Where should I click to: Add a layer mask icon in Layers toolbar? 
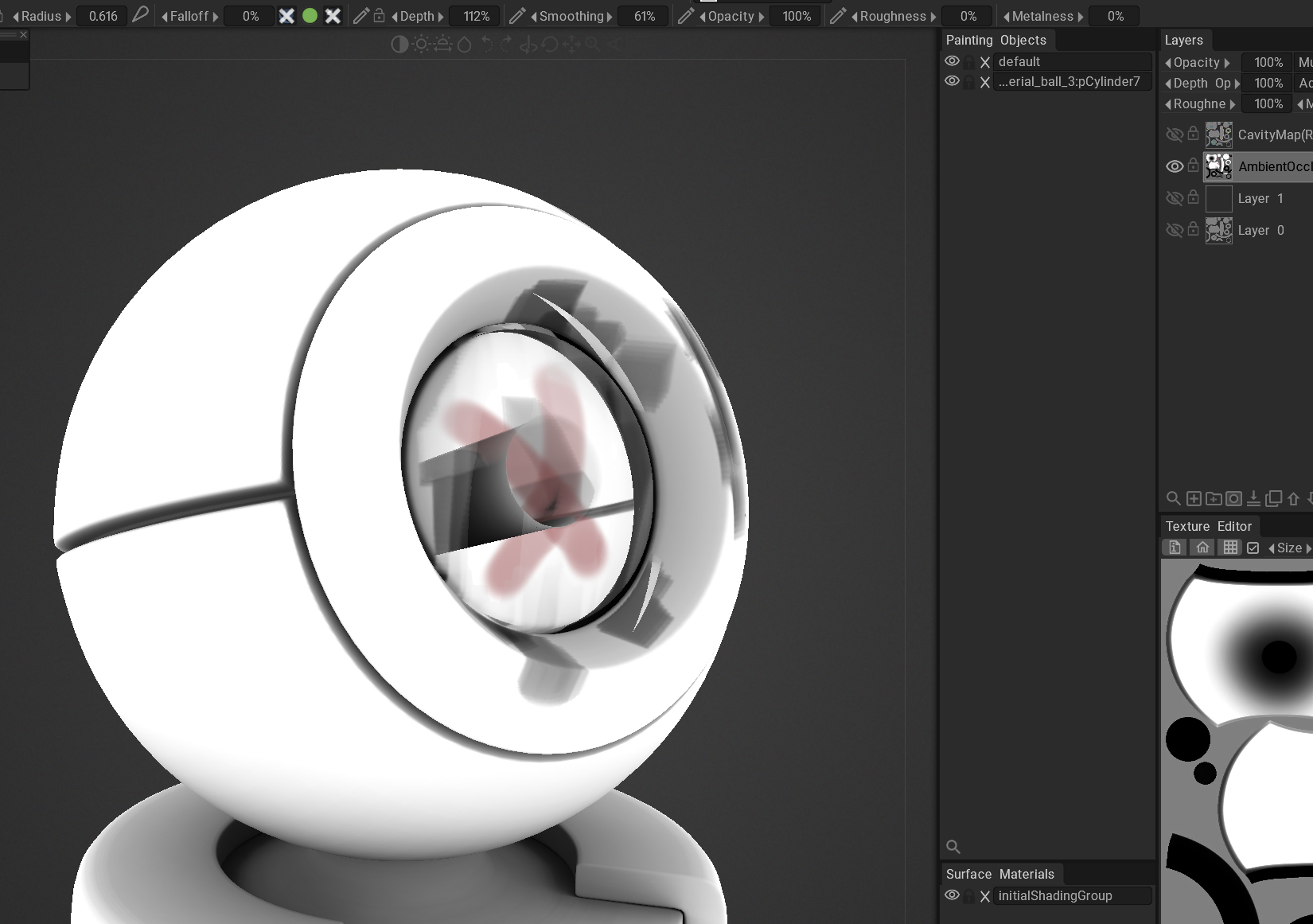(x=1233, y=498)
